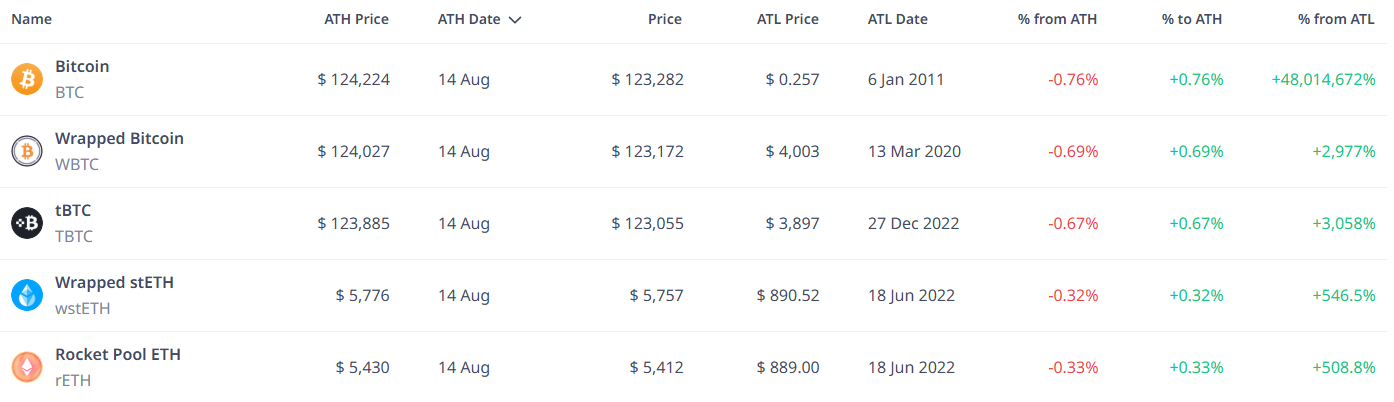This screenshot has height=402, width=1394.
Task: Open the Wrapped stETH name link
Action: (x=114, y=283)
